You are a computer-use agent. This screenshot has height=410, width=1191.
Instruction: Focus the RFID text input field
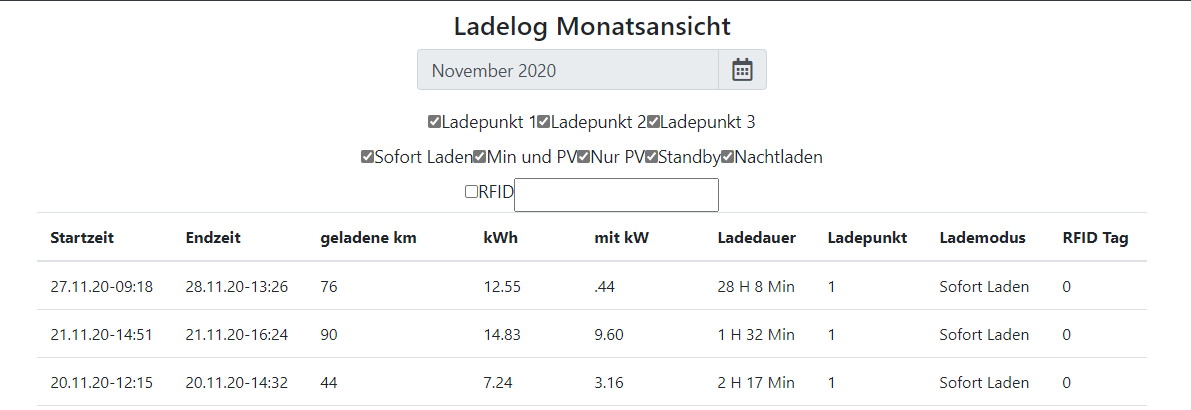pyautogui.click(x=616, y=194)
